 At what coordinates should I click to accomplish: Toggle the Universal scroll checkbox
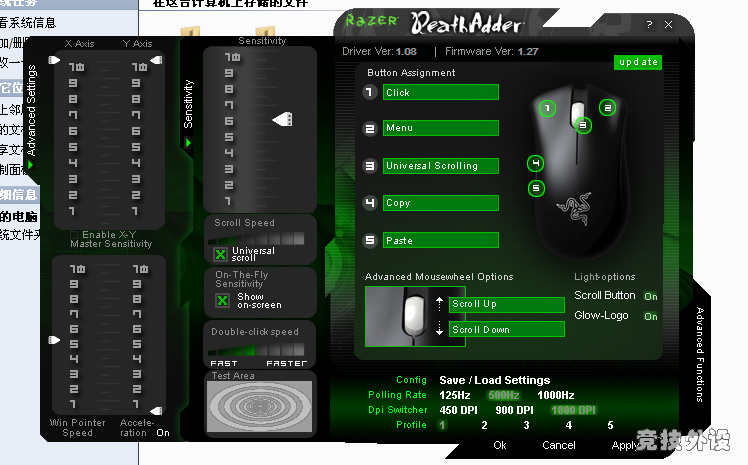coord(221,254)
